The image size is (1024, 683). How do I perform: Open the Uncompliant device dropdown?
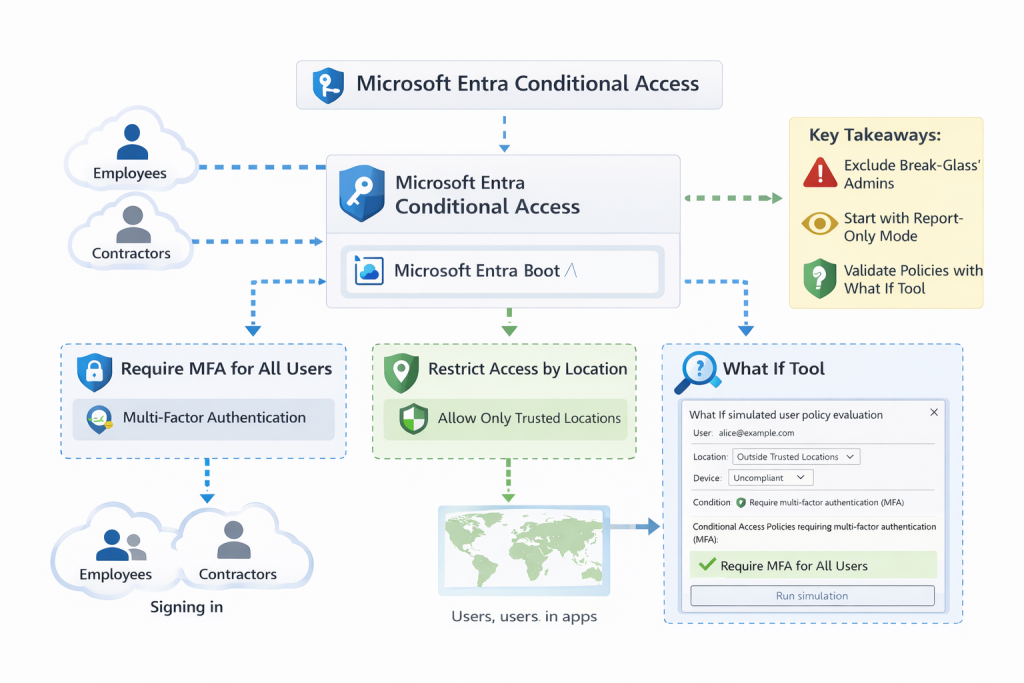tap(771, 478)
